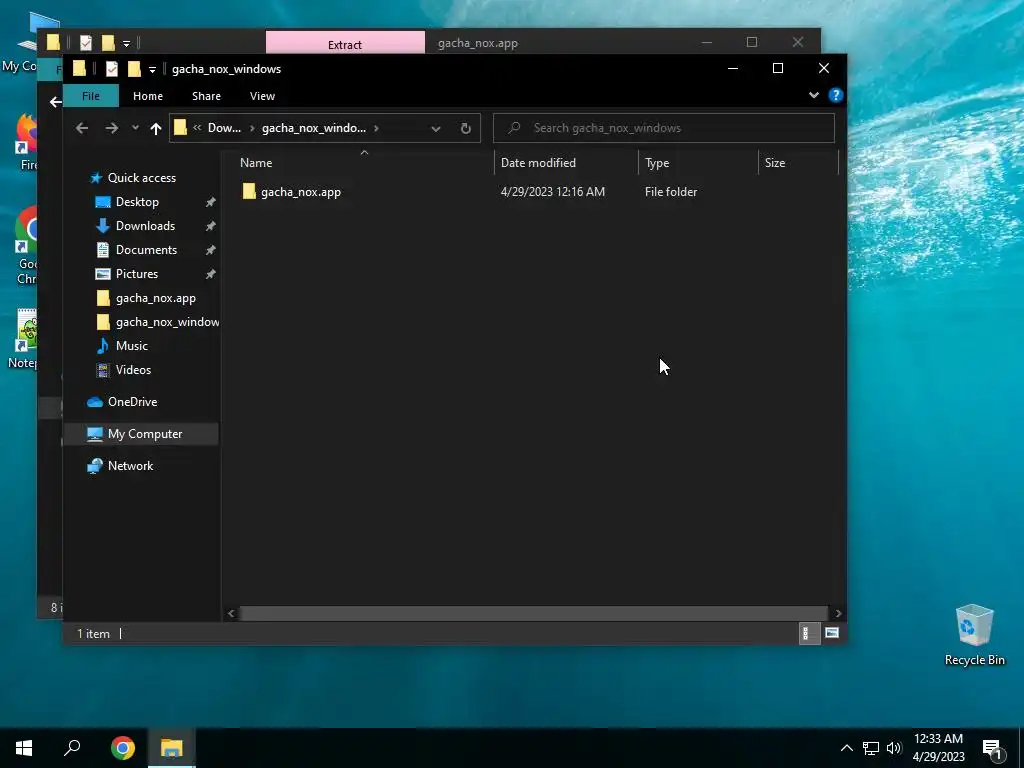Click the File folder type cell
1024x768 pixels.
pos(671,192)
